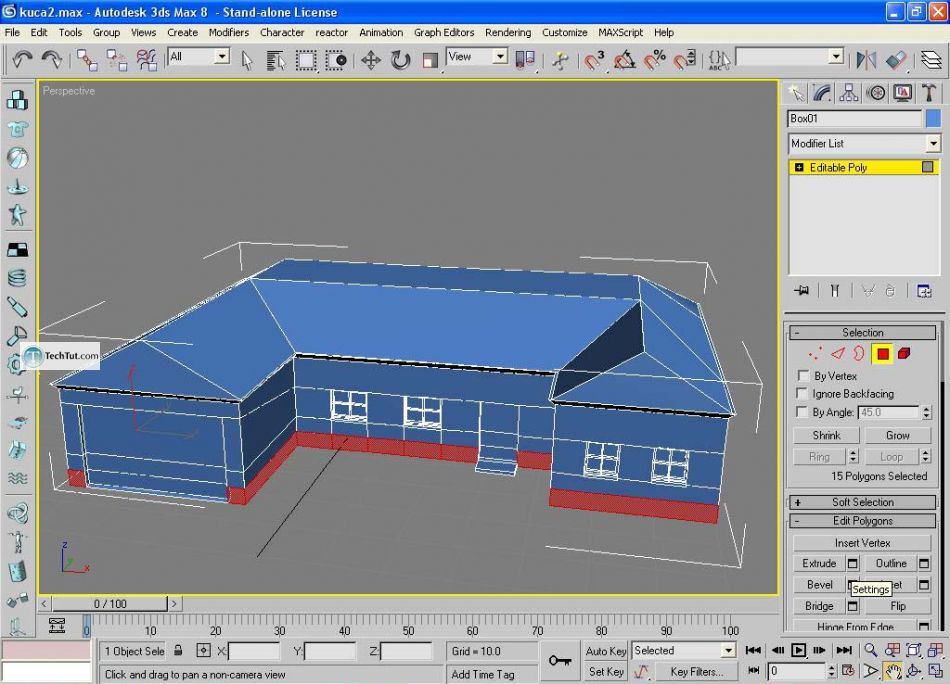The height and width of the screenshot is (684, 950).
Task: Open the Rendering menu
Action: point(508,33)
